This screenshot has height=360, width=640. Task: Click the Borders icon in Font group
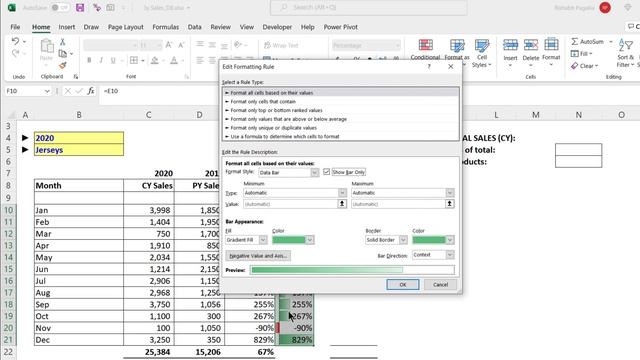(134, 60)
